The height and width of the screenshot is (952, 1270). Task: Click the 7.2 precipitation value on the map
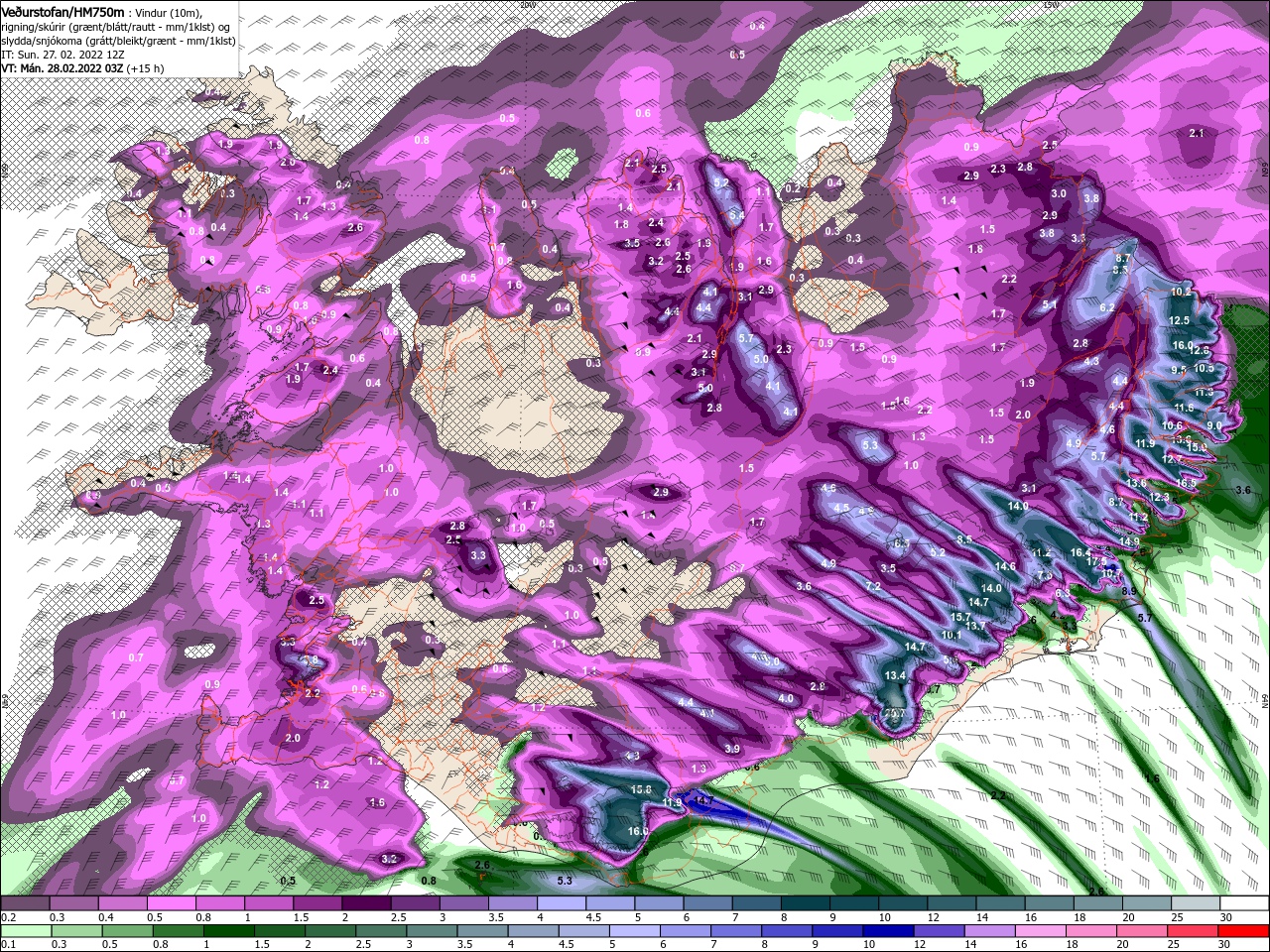(x=873, y=587)
